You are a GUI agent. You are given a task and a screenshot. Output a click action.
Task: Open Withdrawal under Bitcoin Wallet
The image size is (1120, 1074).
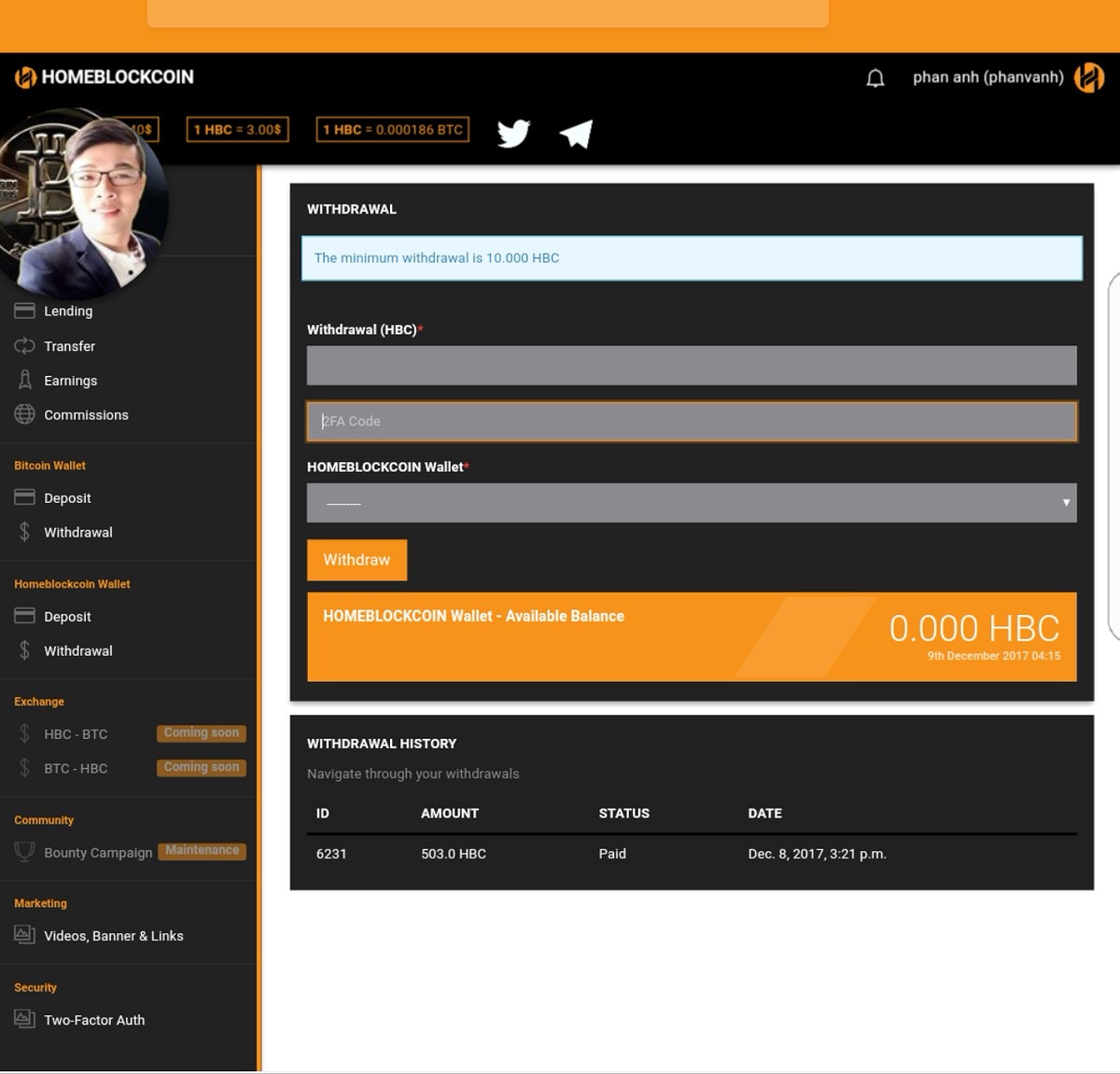pyautogui.click(x=78, y=533)
